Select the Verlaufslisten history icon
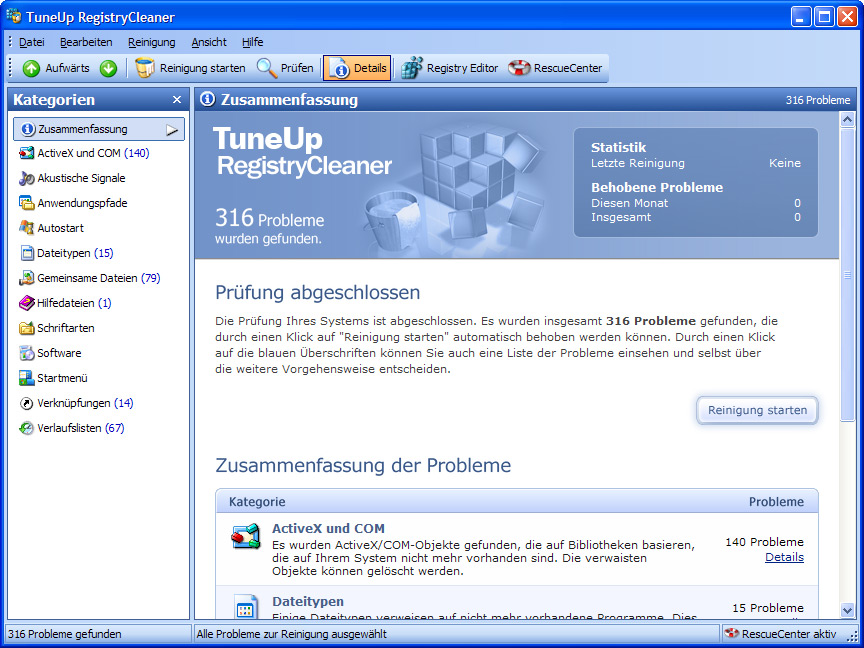Viewport: 864px width, 648px height. [x=26, y=428]
